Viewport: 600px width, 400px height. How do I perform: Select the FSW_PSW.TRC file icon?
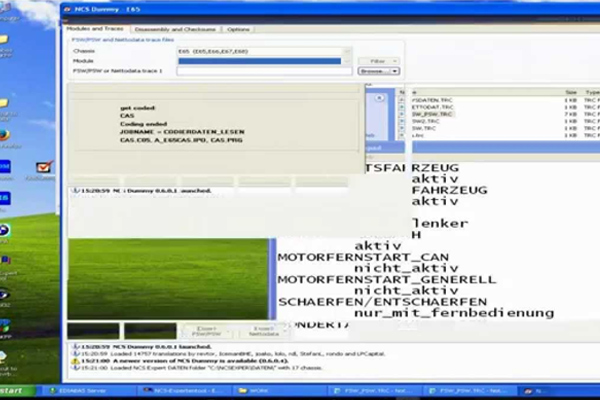click(403, 115)
